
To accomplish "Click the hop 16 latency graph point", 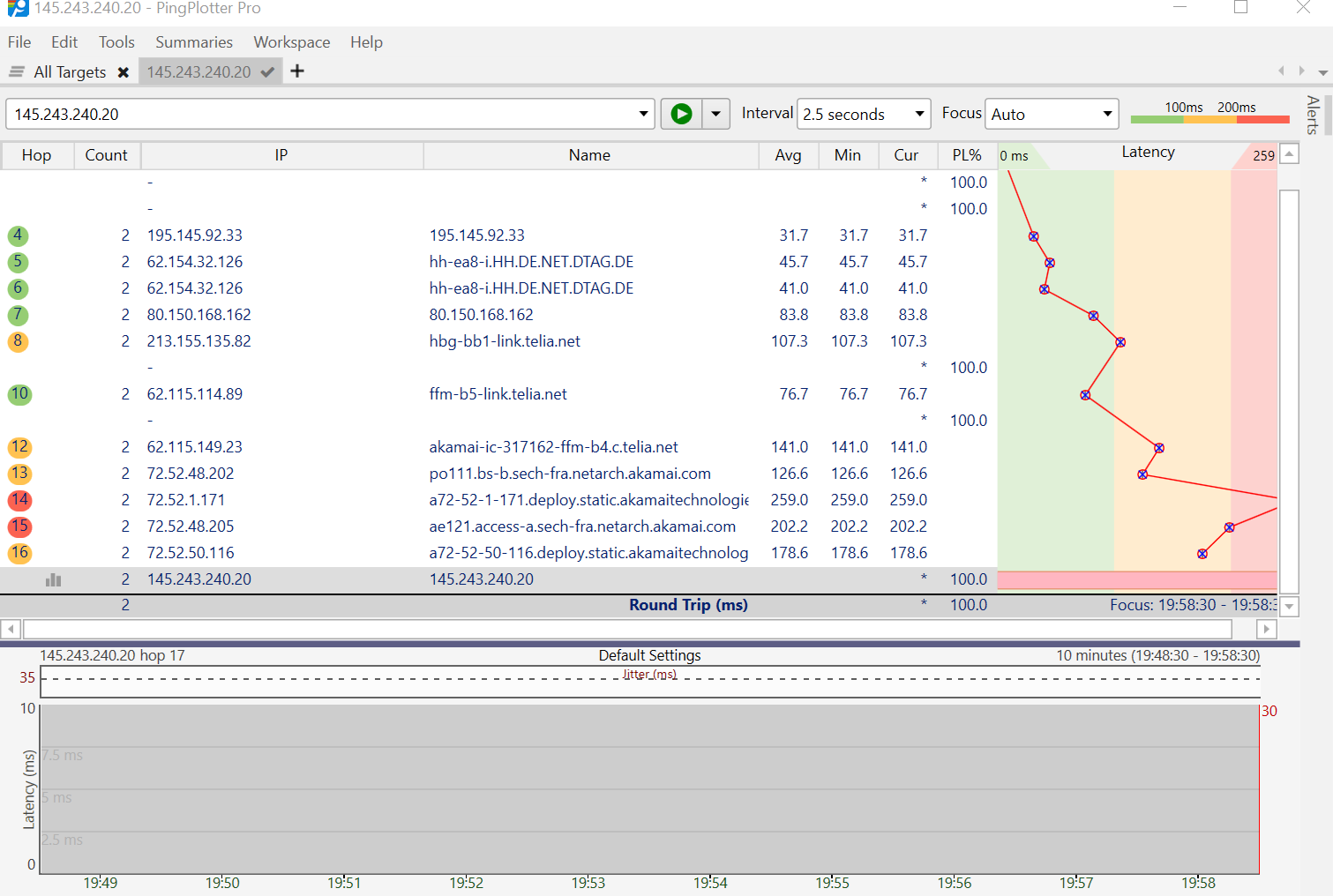I will 1202,554.
